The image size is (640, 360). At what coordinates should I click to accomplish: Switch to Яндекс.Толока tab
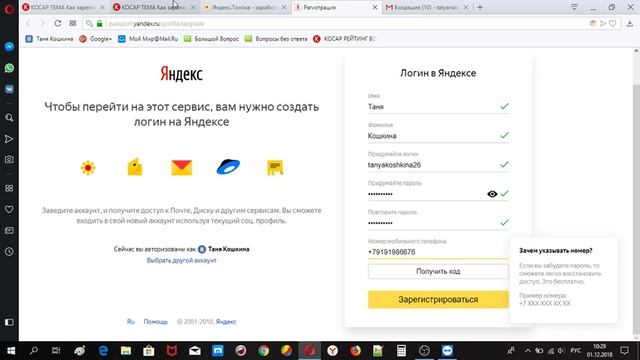(245, 7)
